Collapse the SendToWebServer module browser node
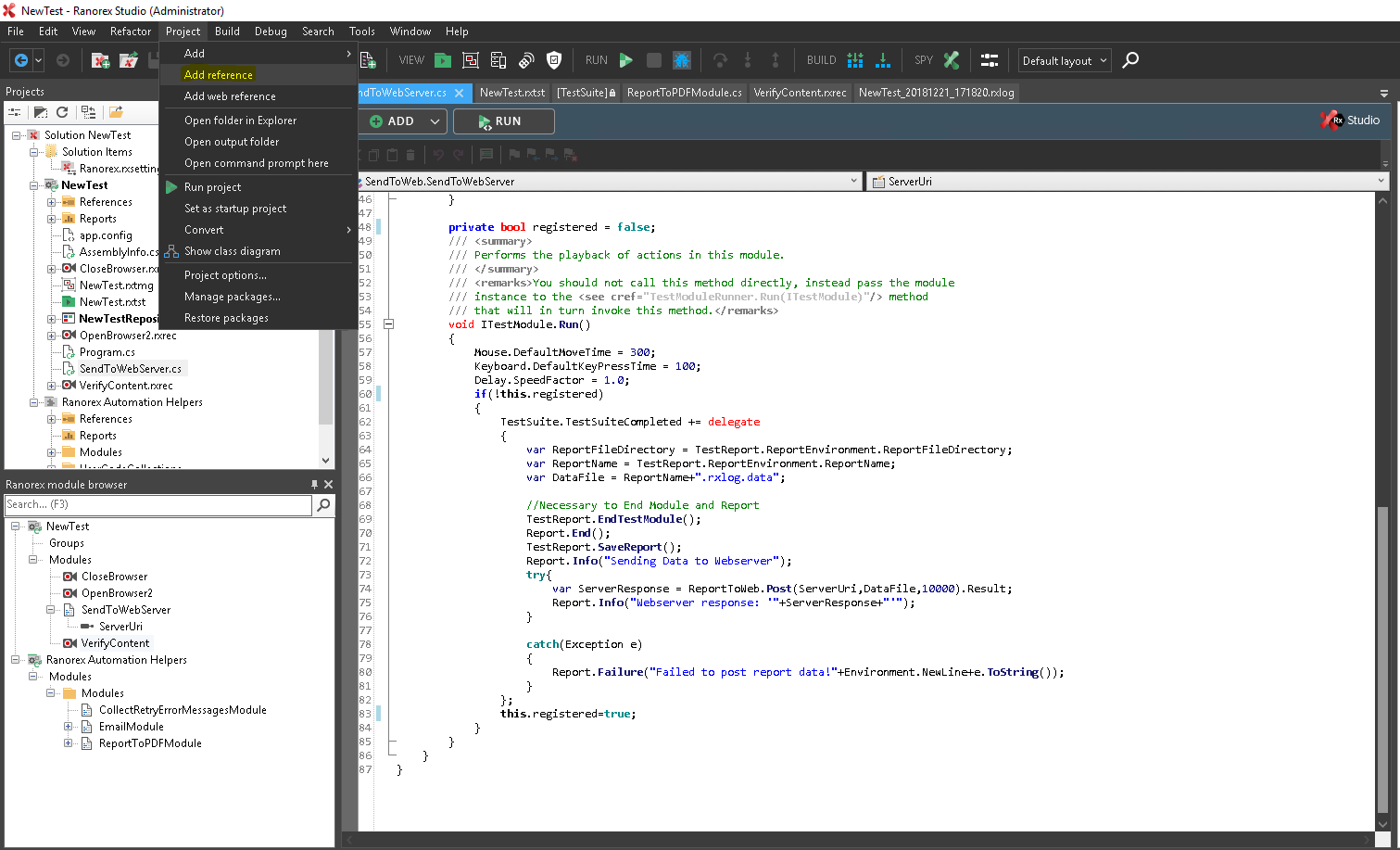 (51, 610)
